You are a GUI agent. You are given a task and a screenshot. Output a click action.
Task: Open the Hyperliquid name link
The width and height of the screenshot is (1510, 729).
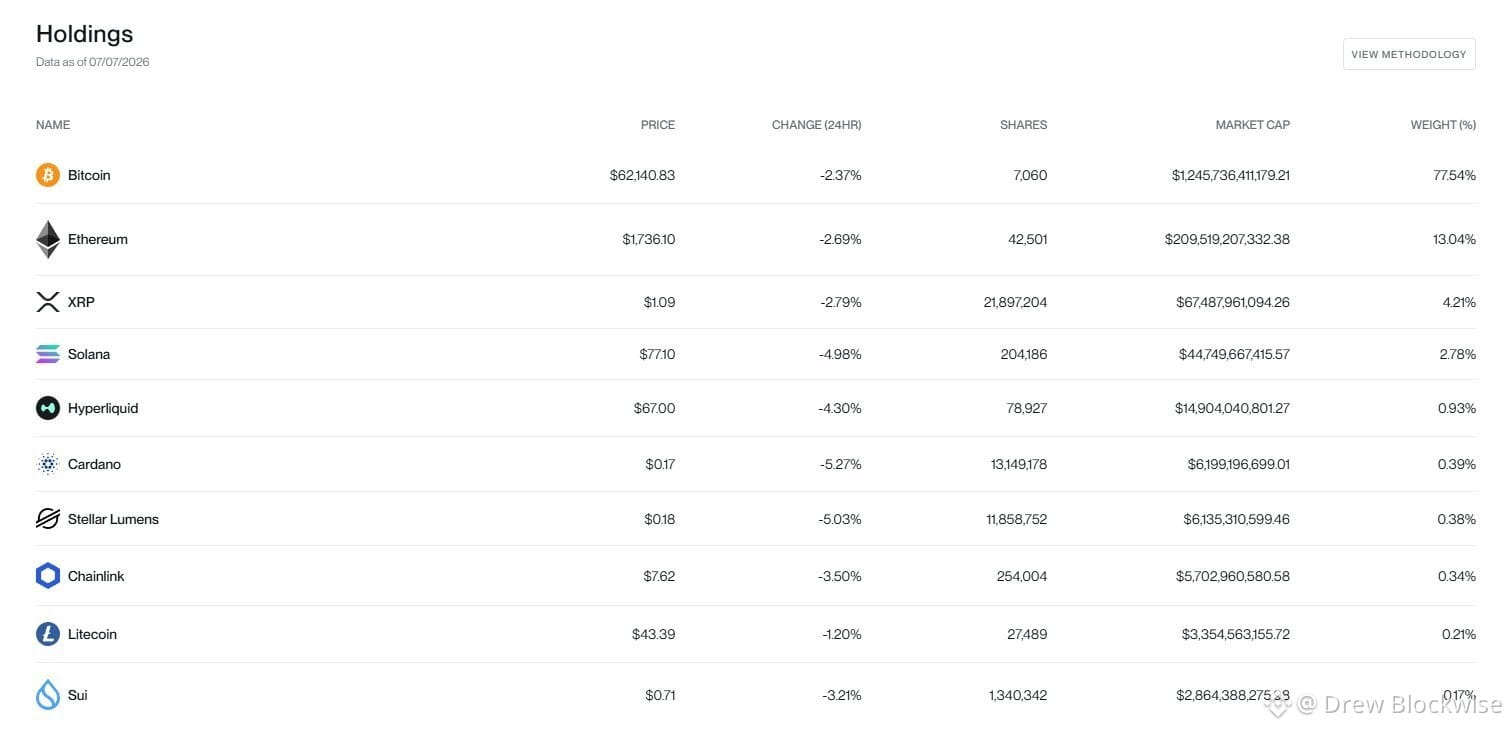click(103, 408)
